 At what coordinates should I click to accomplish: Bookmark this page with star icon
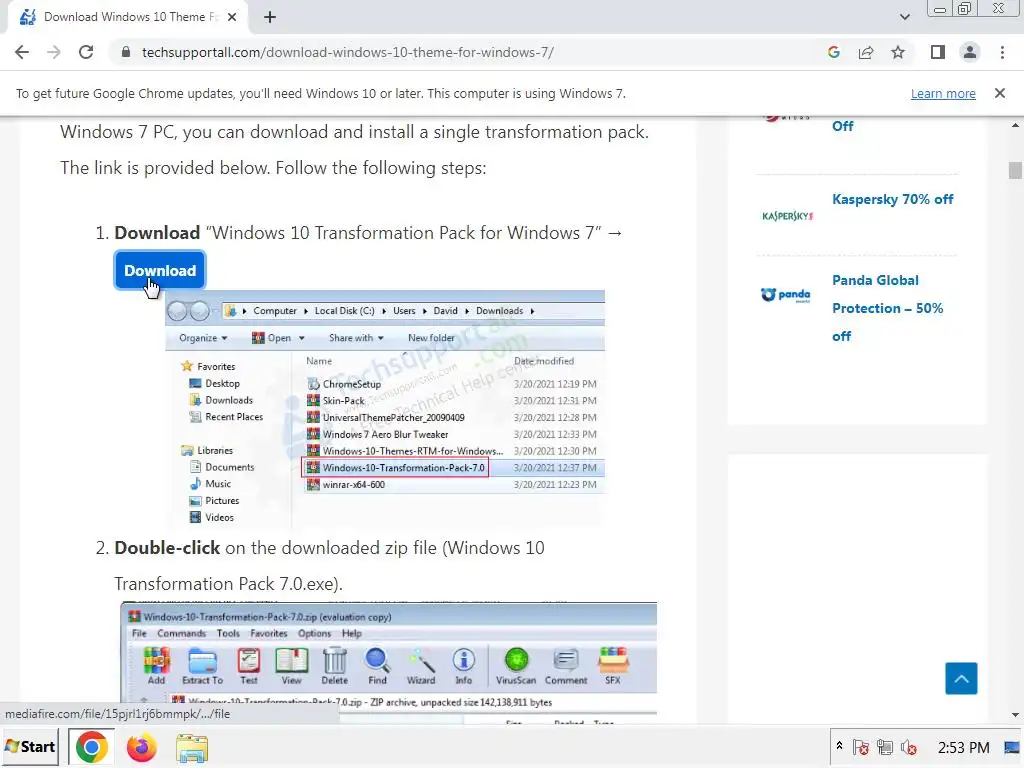coord(898,52)
